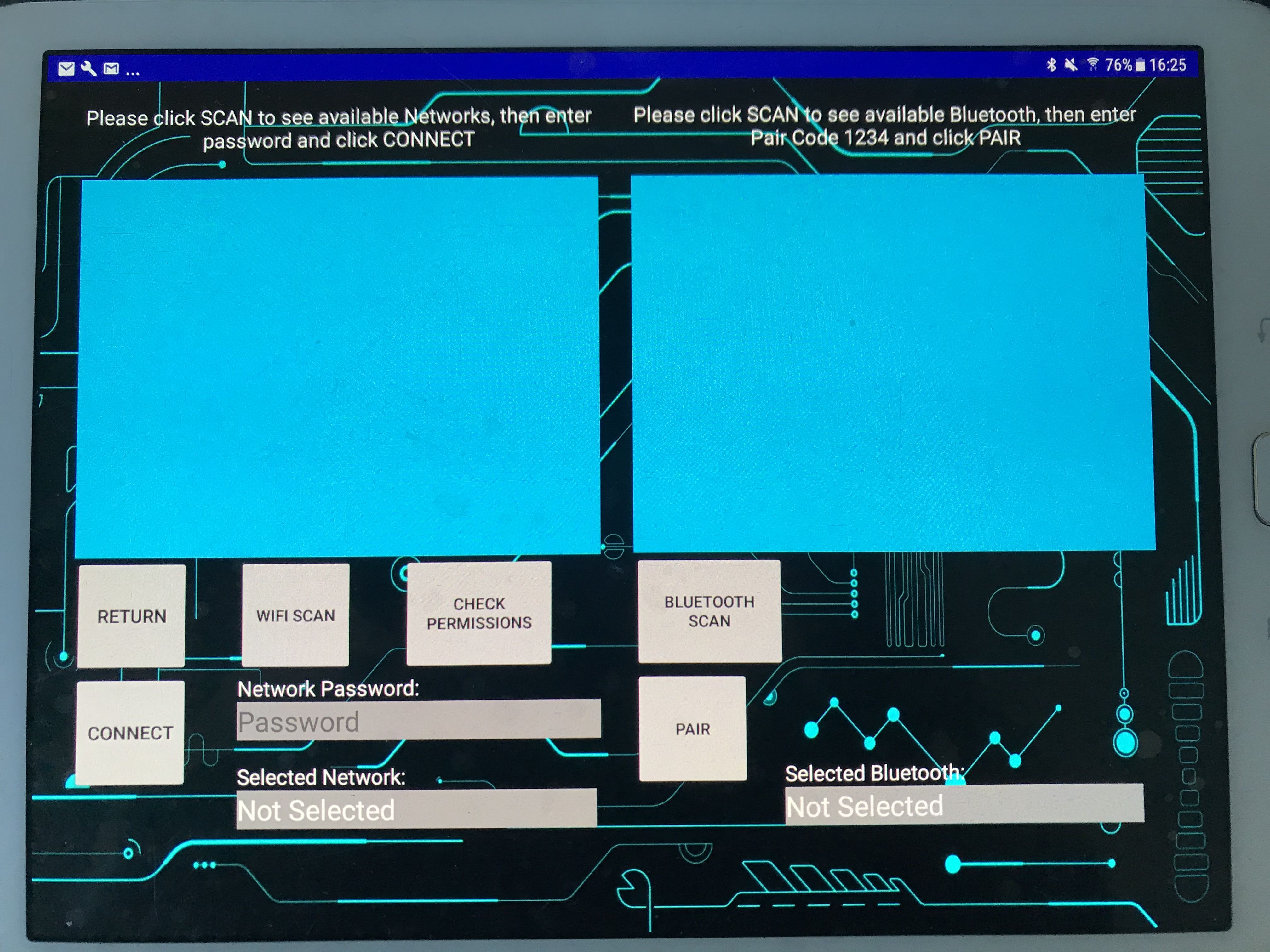Tap the 16:25 clock
Image resolution: width=1270 pixels, height=952 pixels.
[x=1168, y=65]
